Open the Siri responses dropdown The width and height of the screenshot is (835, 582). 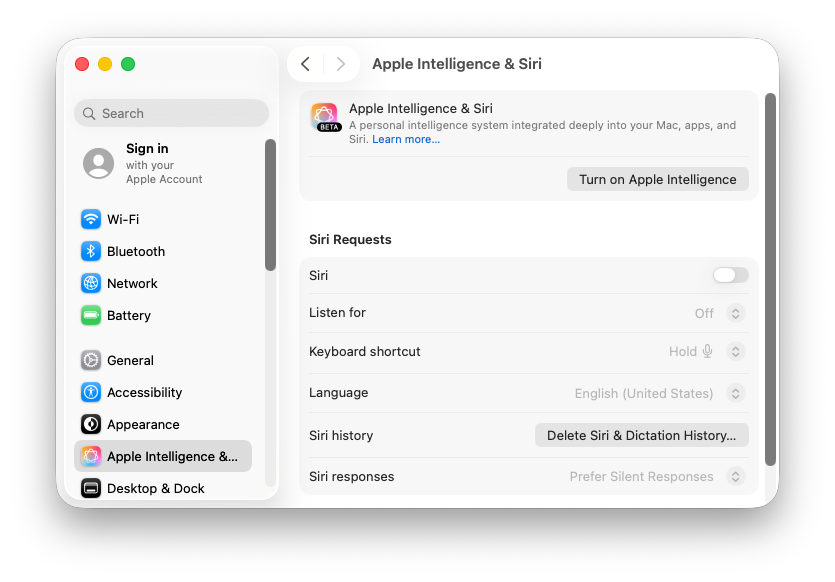click(x=735, y=477)
